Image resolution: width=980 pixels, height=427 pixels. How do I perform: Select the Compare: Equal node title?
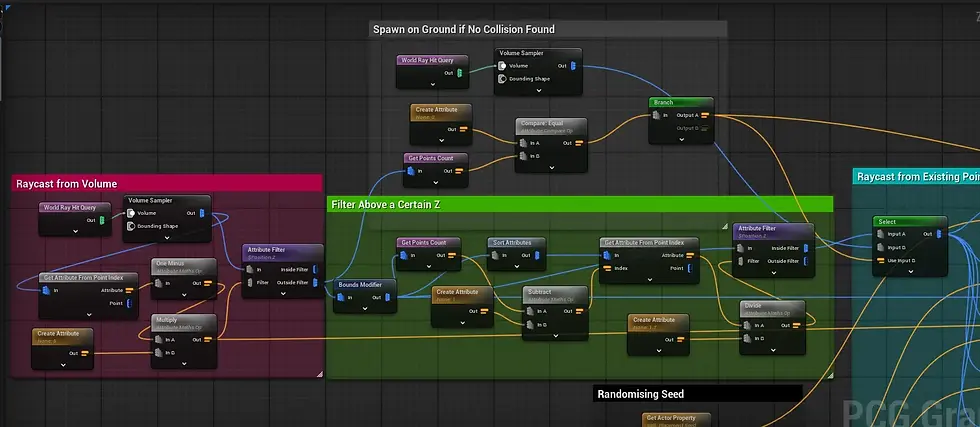pos(542,123)
